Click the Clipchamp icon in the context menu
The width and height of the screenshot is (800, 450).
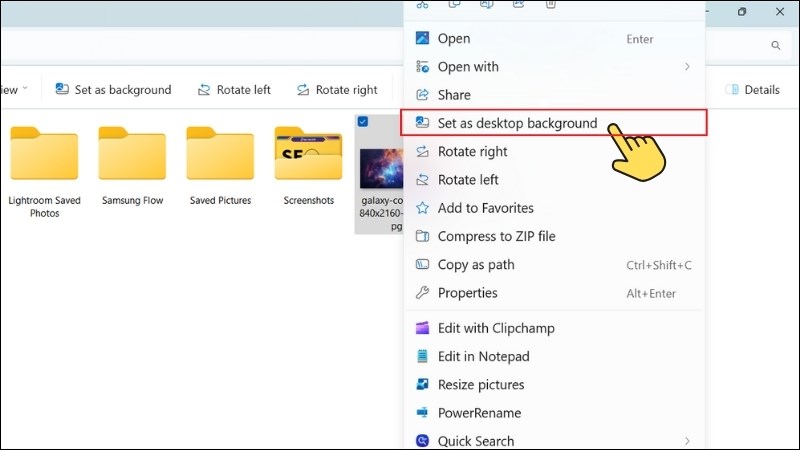click(422, 328)
